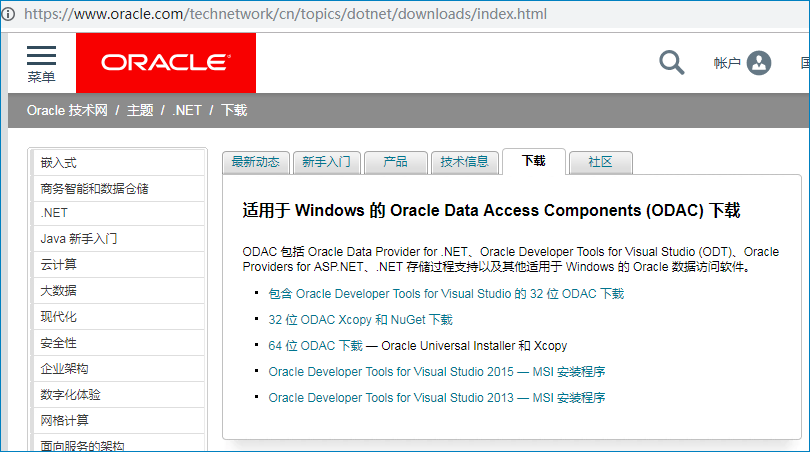Select 数字化体验 in sidebar
810x452 pixels.
point(118,395)
